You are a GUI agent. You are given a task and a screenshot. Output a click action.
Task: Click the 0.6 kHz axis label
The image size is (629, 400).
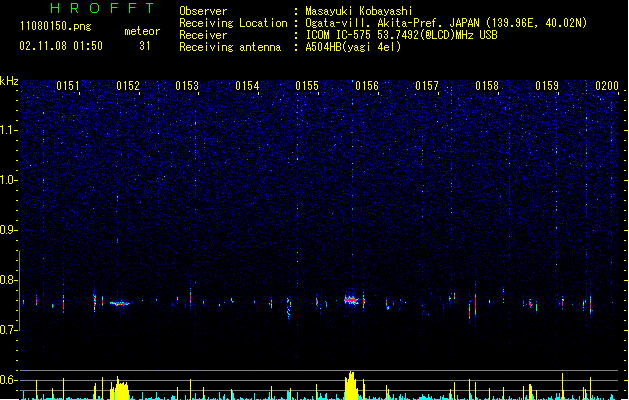(x=9, y=380)
